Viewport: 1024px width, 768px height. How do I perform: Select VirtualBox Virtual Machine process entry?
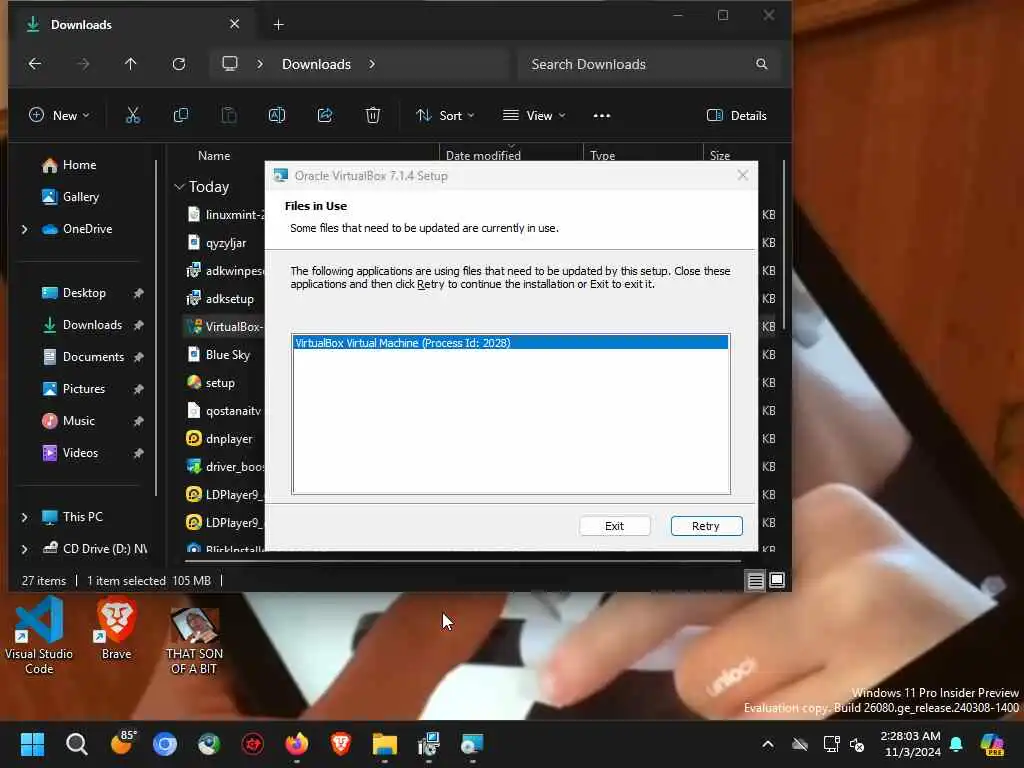click(x=511, y=343)
